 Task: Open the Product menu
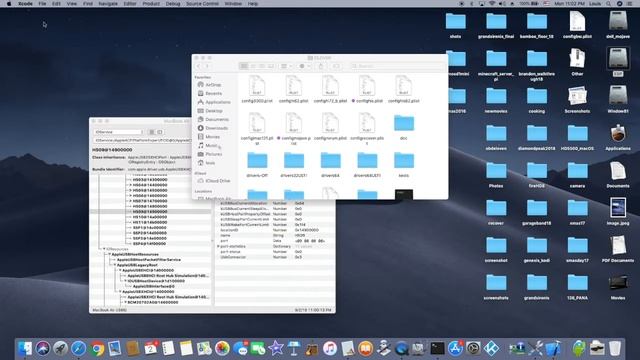(x=151, y=4)
